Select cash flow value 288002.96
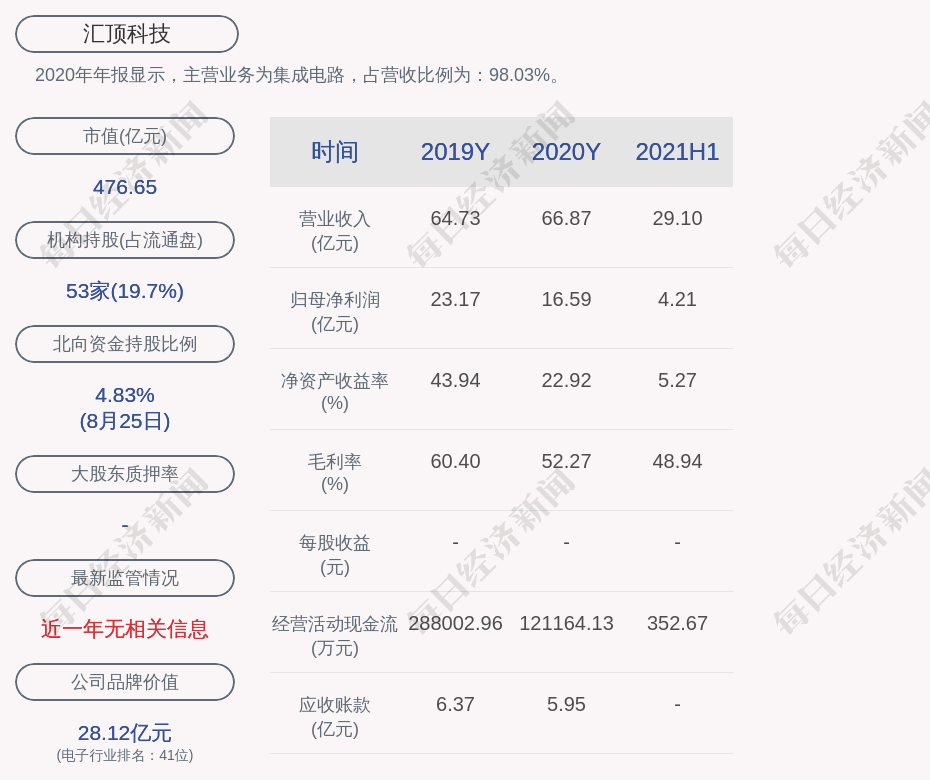 (x=455, y=623)
